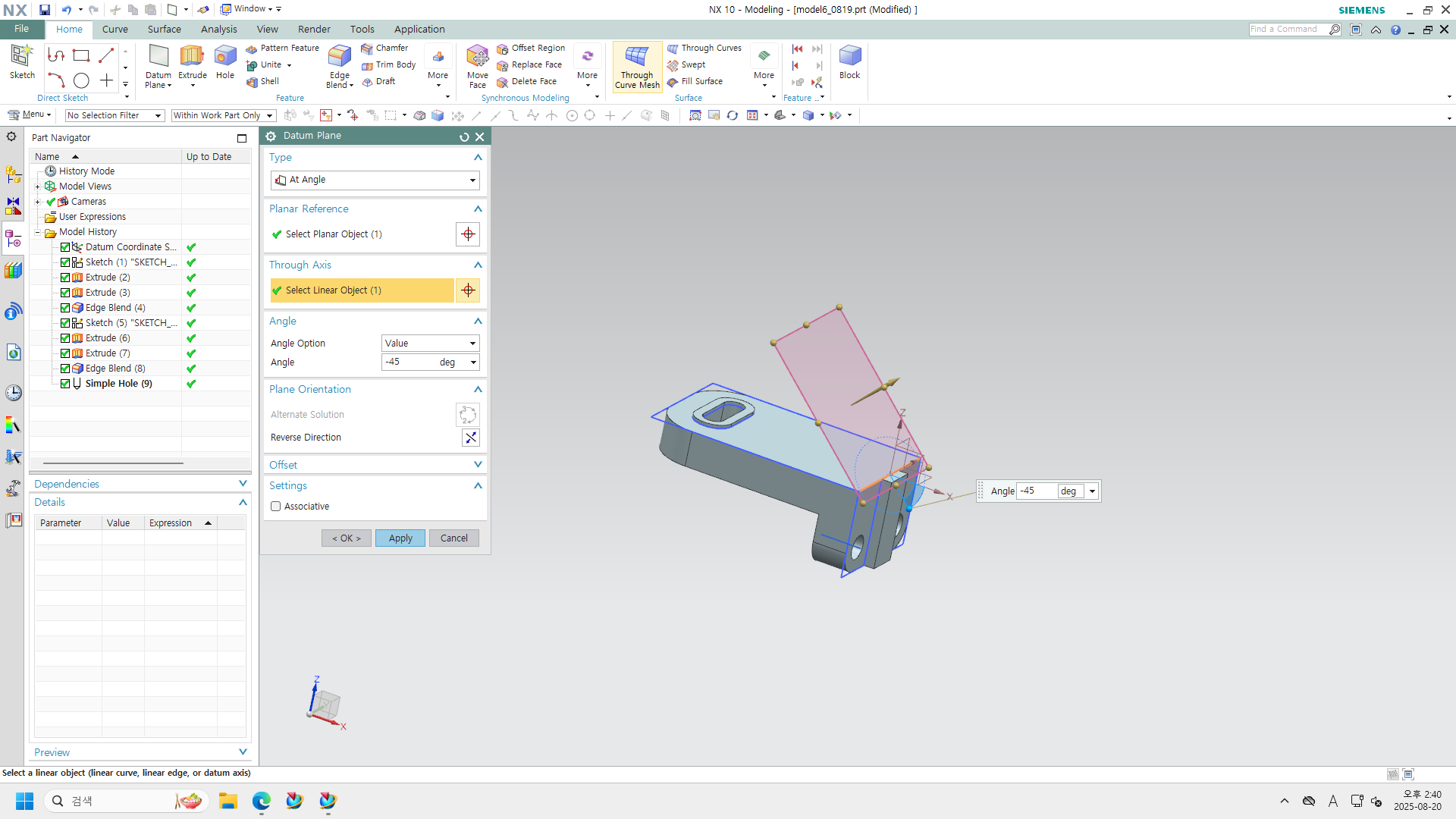Open the Angle Option Value dropdown
The height and width of the screenshot is (819, 1456).
(430, 344)
